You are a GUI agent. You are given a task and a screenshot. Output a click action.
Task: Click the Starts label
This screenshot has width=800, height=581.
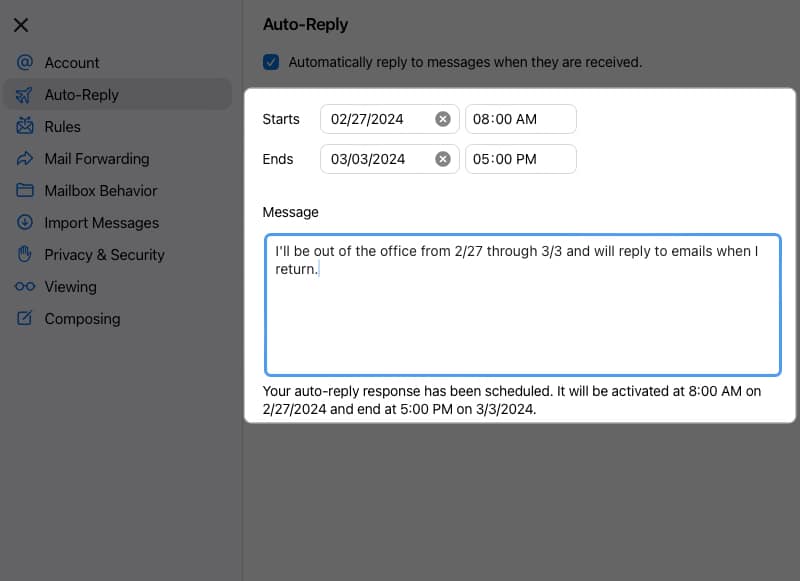point(281,119)
